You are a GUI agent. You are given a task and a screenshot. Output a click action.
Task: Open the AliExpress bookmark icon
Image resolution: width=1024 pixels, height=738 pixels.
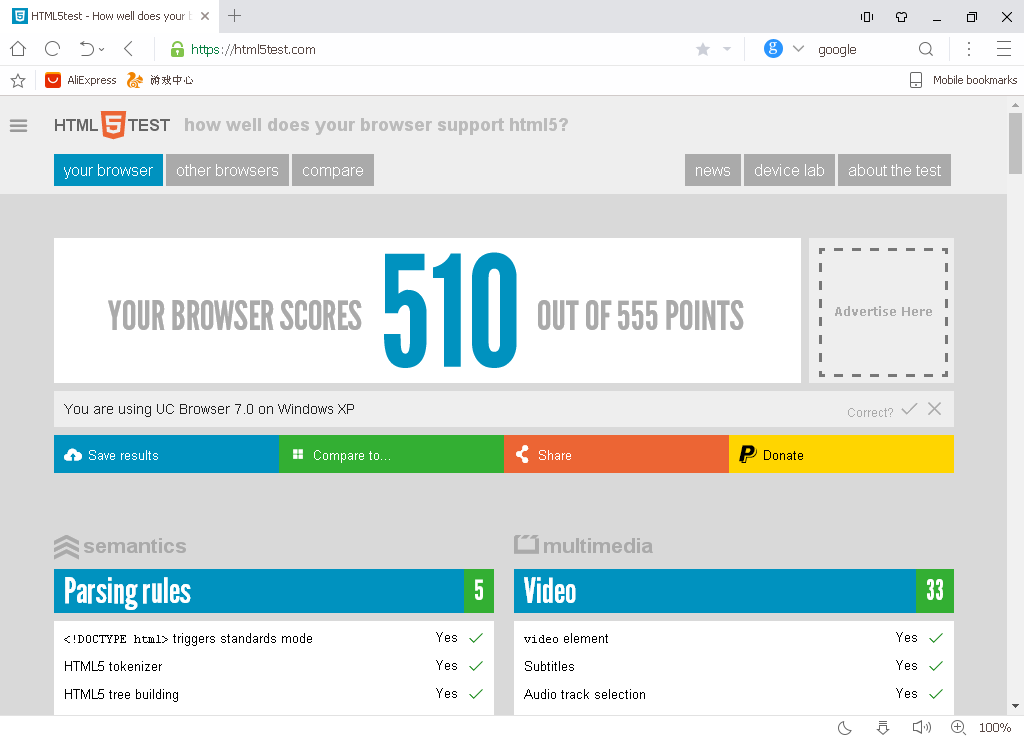click(53, 78)
